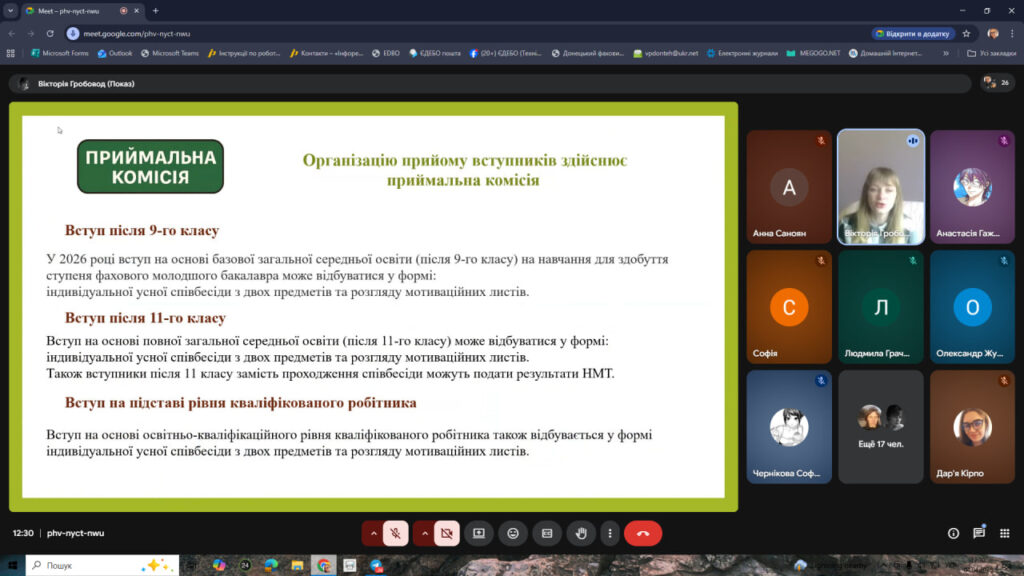Screen dimensions: 1024x576
Task: Open the activities grid icon
Action: pos(1005,534)
